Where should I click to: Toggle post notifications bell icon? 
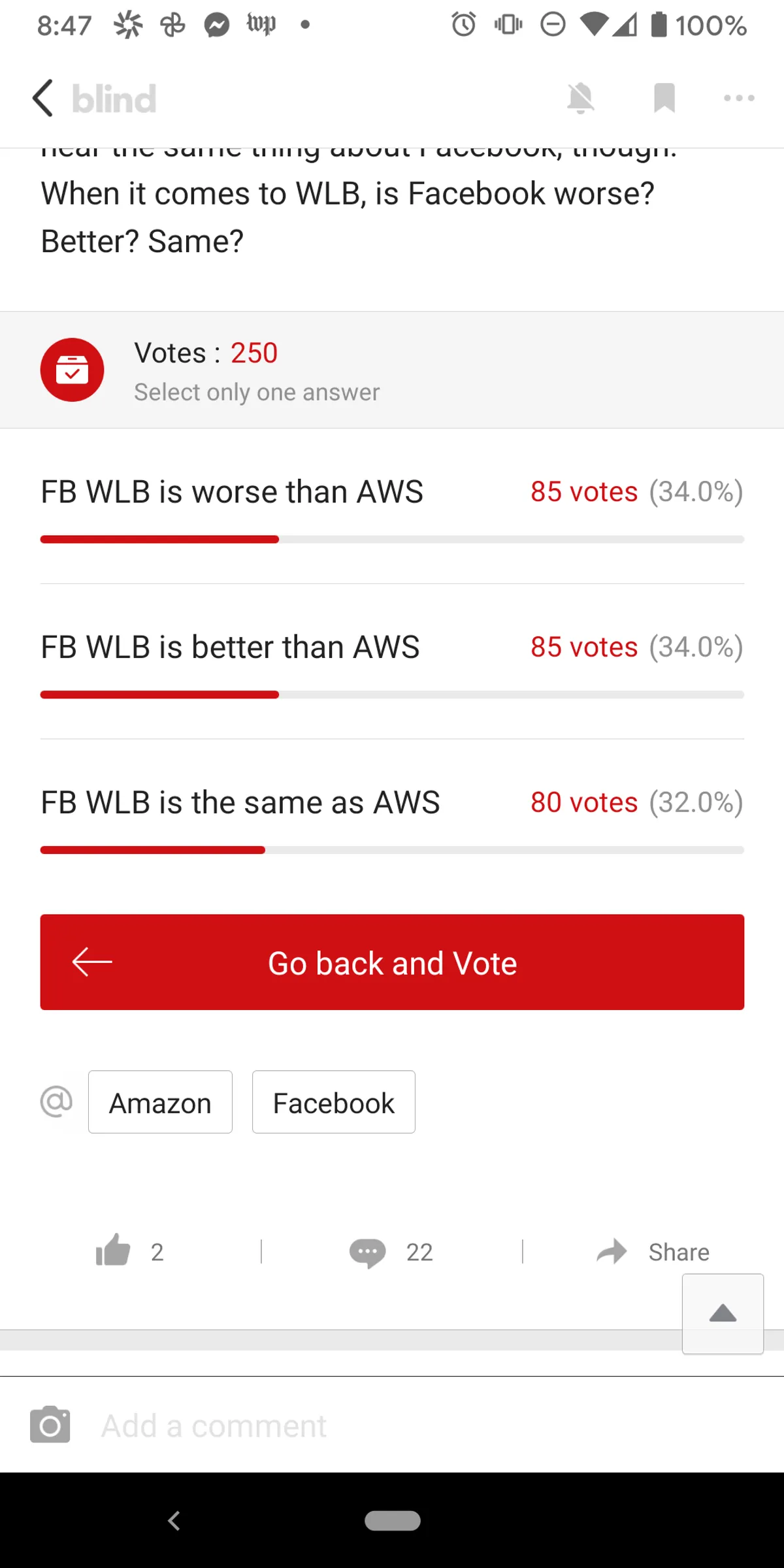coord(580,99)
